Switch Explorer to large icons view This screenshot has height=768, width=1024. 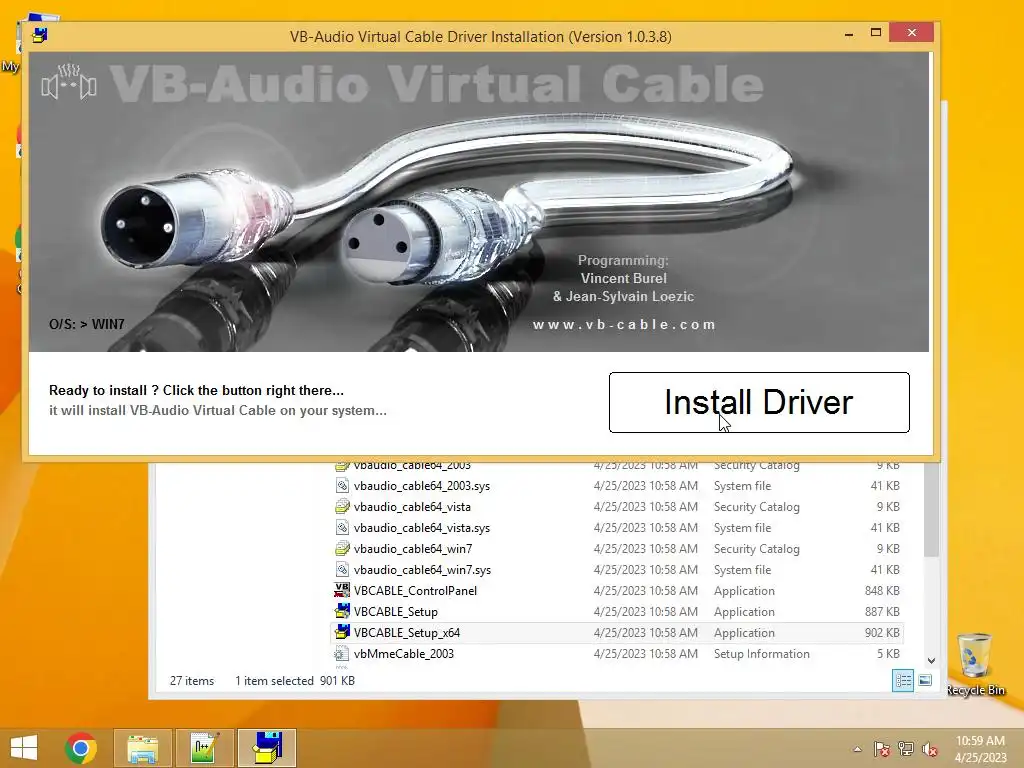pyautogui.click(x=925, y=680)
